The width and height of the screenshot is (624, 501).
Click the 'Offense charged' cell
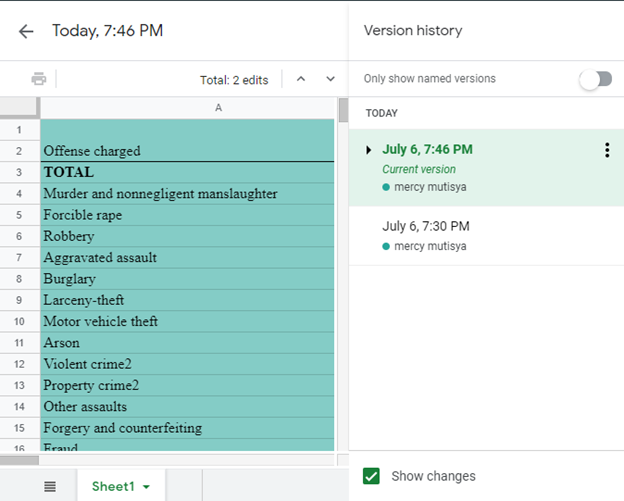187,151
